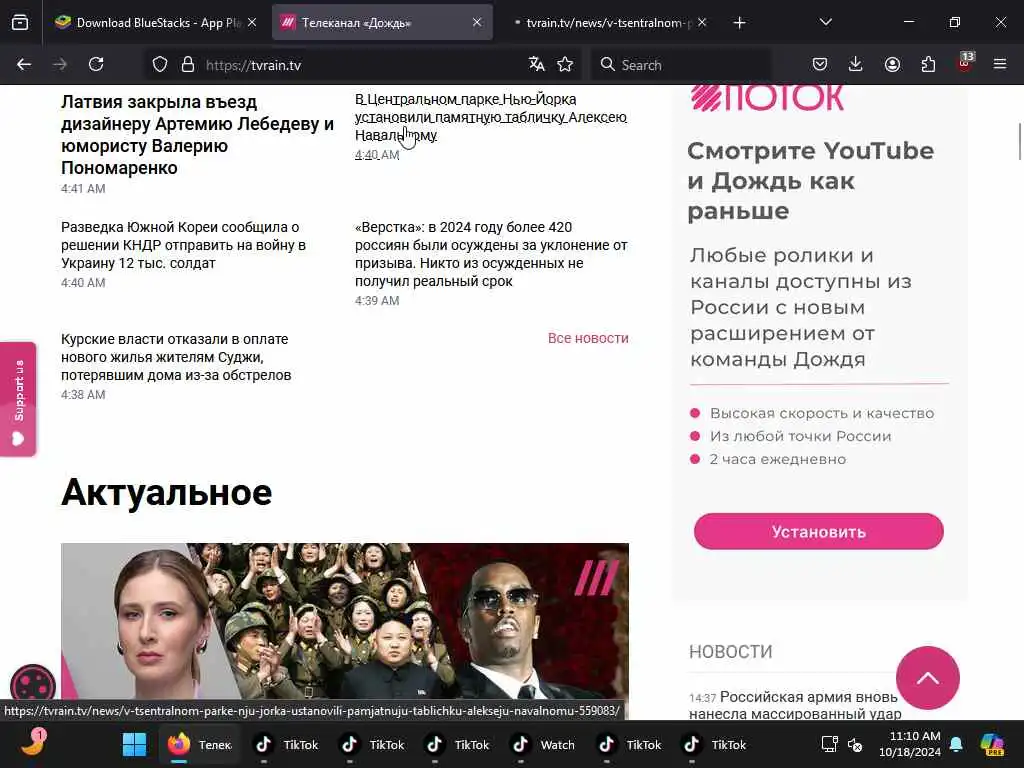Open Firefox View icon in the tab bar
This screenshot has height=768, width=1024.
coord(20,23)
